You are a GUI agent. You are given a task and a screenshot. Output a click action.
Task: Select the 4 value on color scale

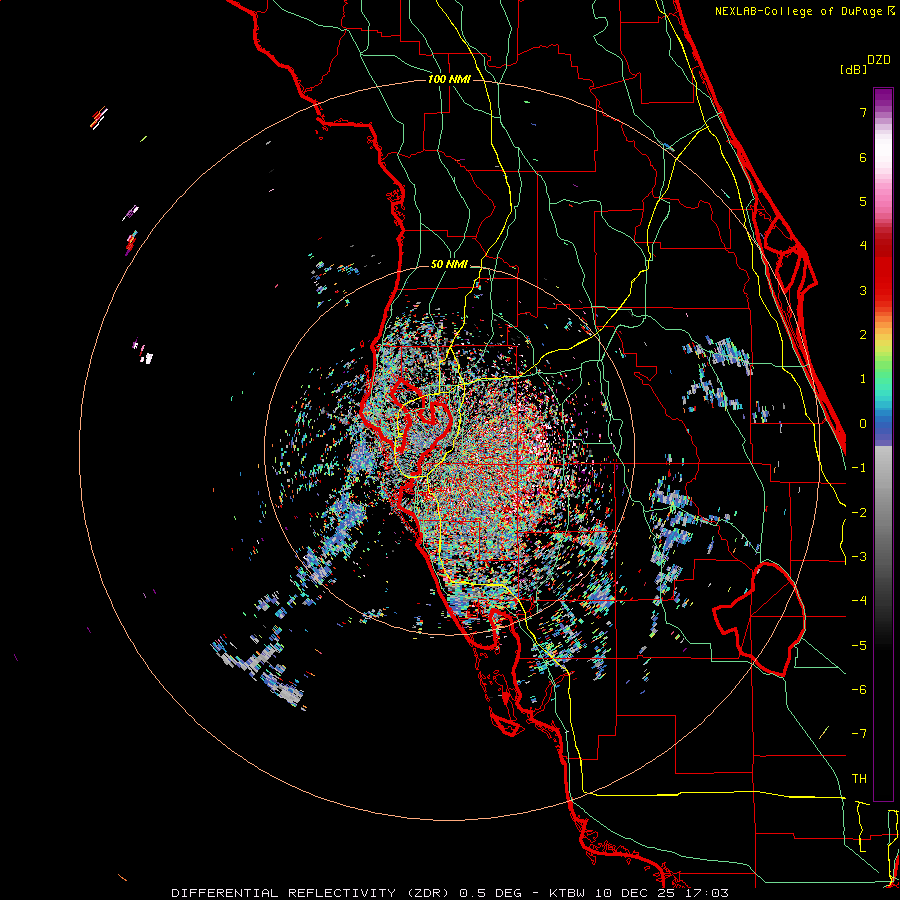[x=863, y=246]
